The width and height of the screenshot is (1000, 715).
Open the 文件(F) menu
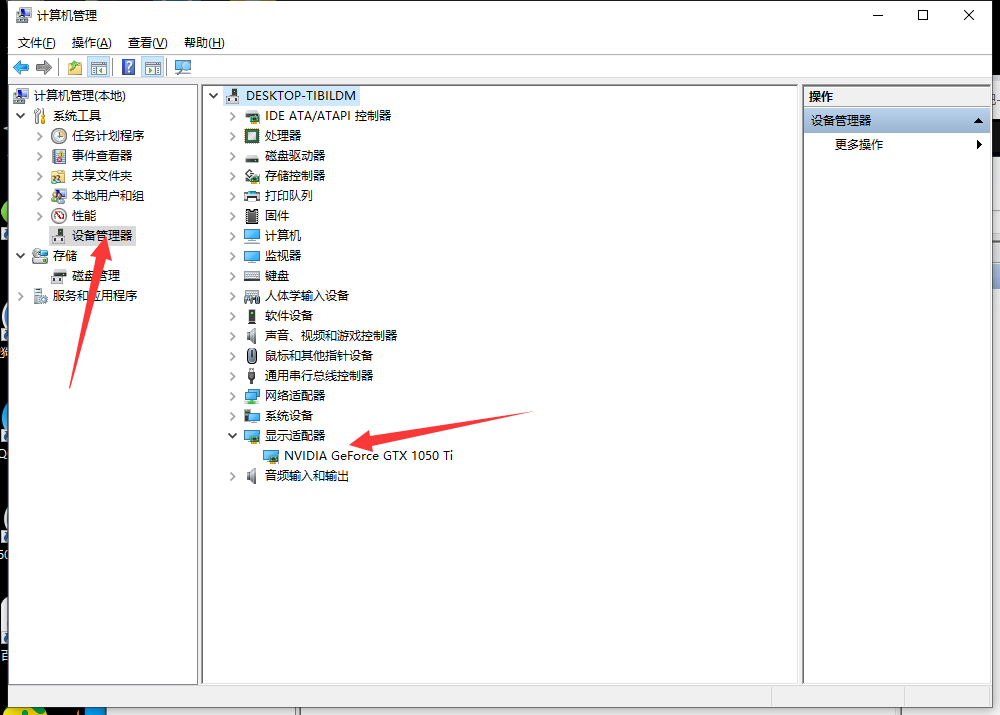(x=37, y=43)
